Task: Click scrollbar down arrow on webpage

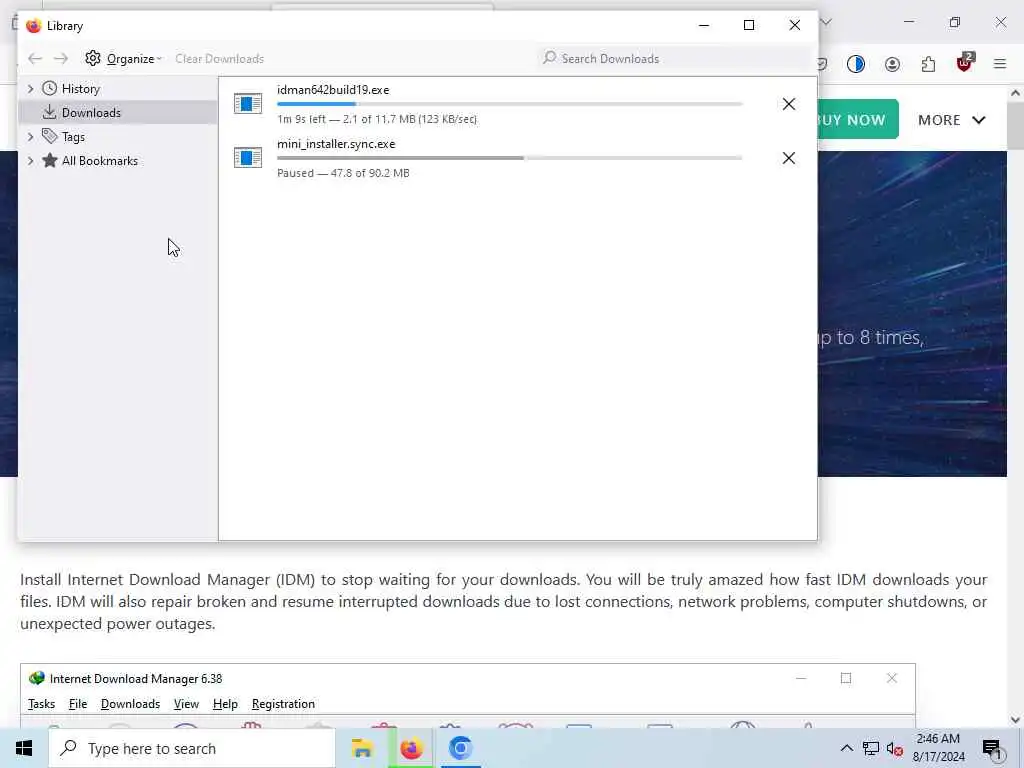Action: point(1015,719)
